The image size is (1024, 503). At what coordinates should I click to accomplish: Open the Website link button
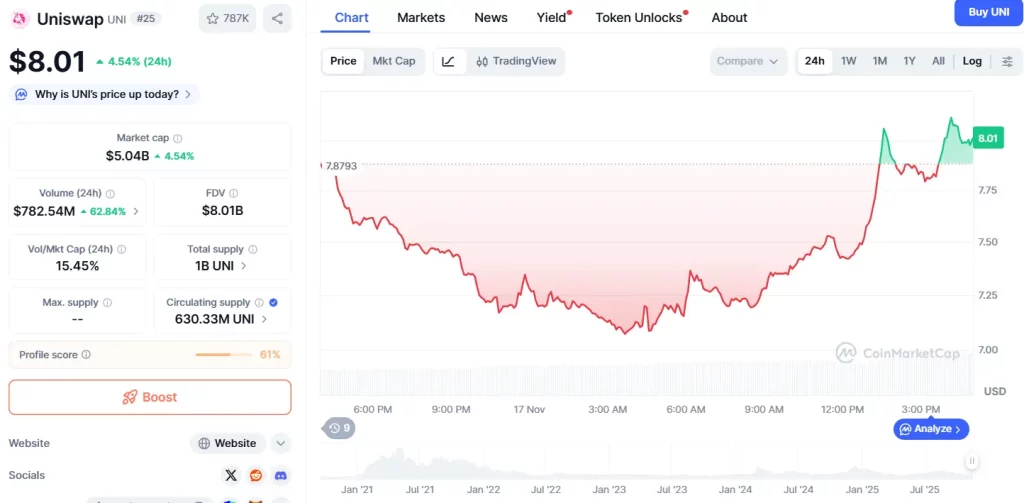228,444
